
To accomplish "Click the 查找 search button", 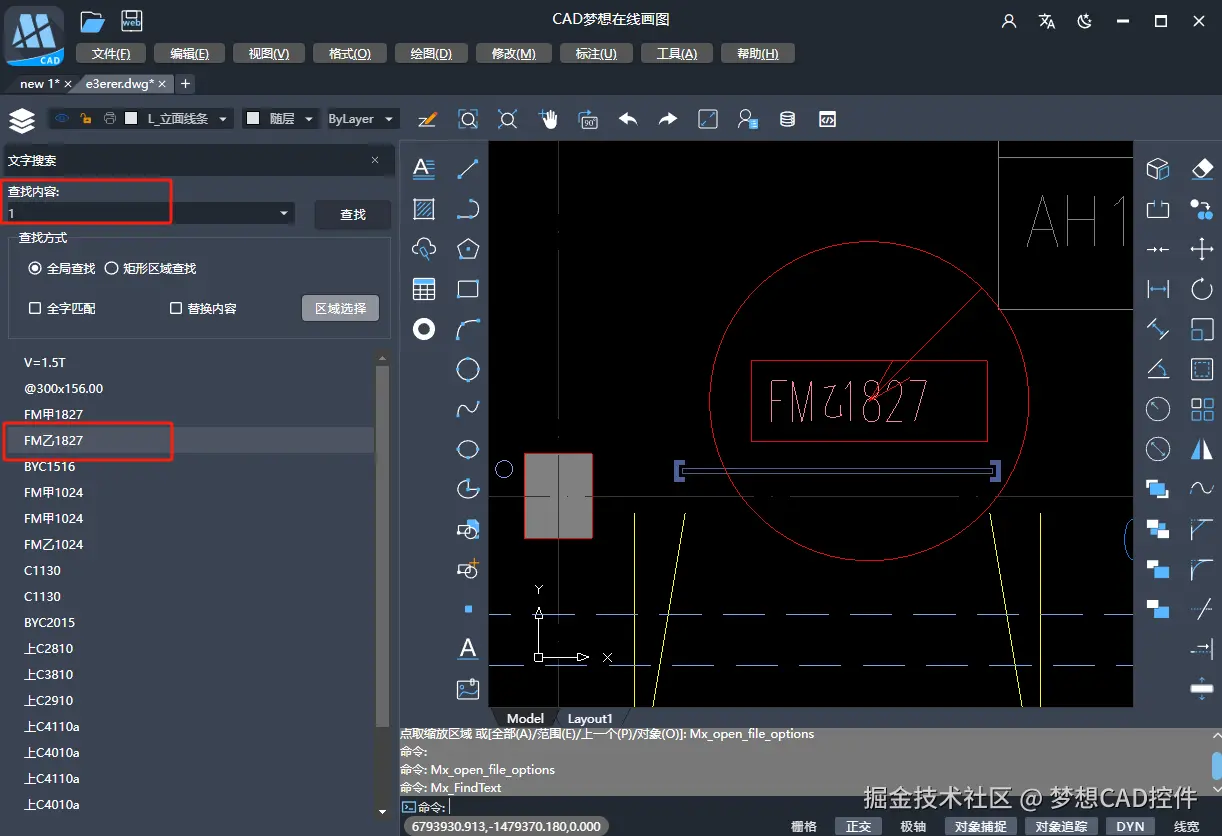I will click(x=353, y=215).
